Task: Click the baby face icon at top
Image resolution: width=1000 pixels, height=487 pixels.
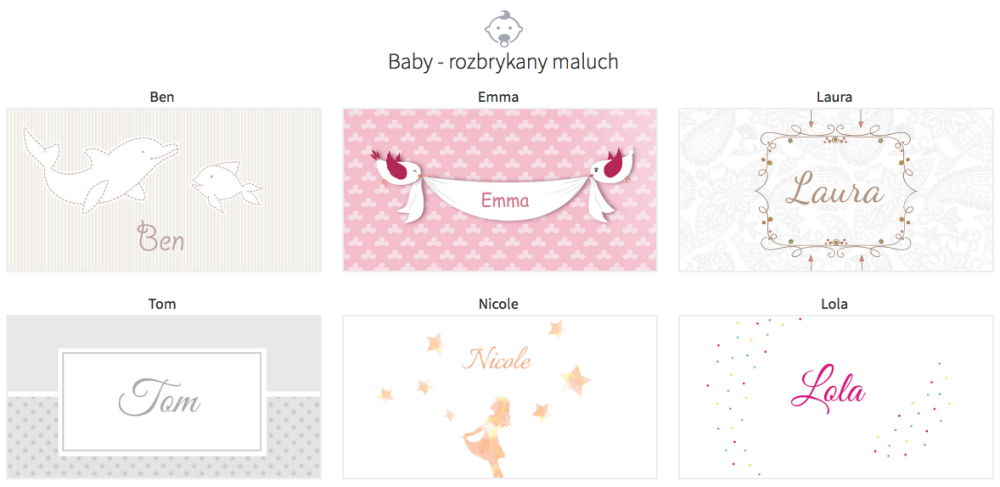Action: (503, 29)
